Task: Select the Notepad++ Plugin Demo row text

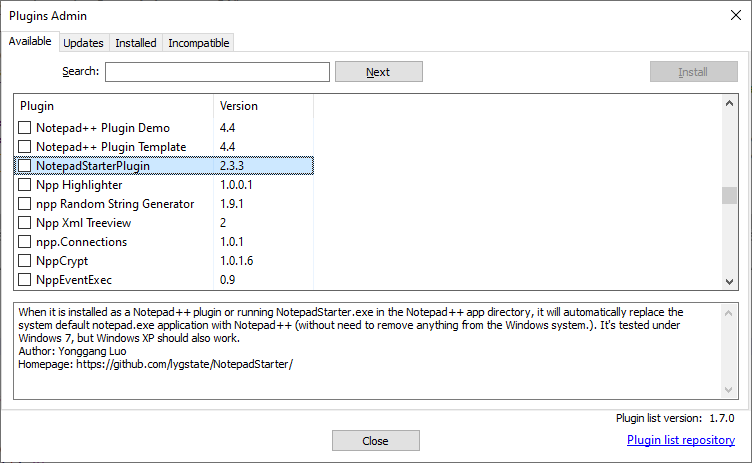Action: (103, 128)
